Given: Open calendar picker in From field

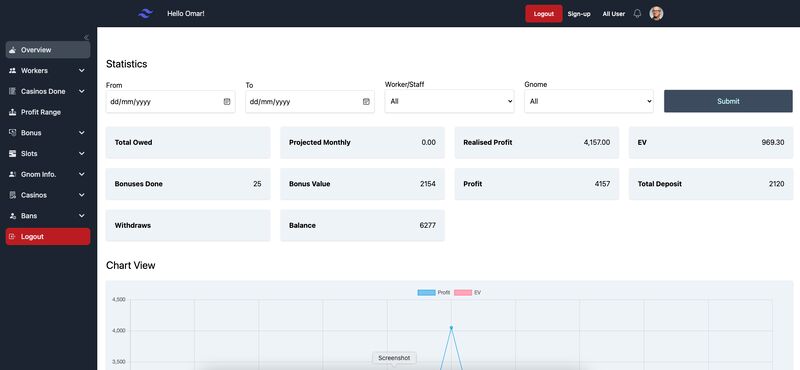Looking at the screenshot, I should click(227, 102).
